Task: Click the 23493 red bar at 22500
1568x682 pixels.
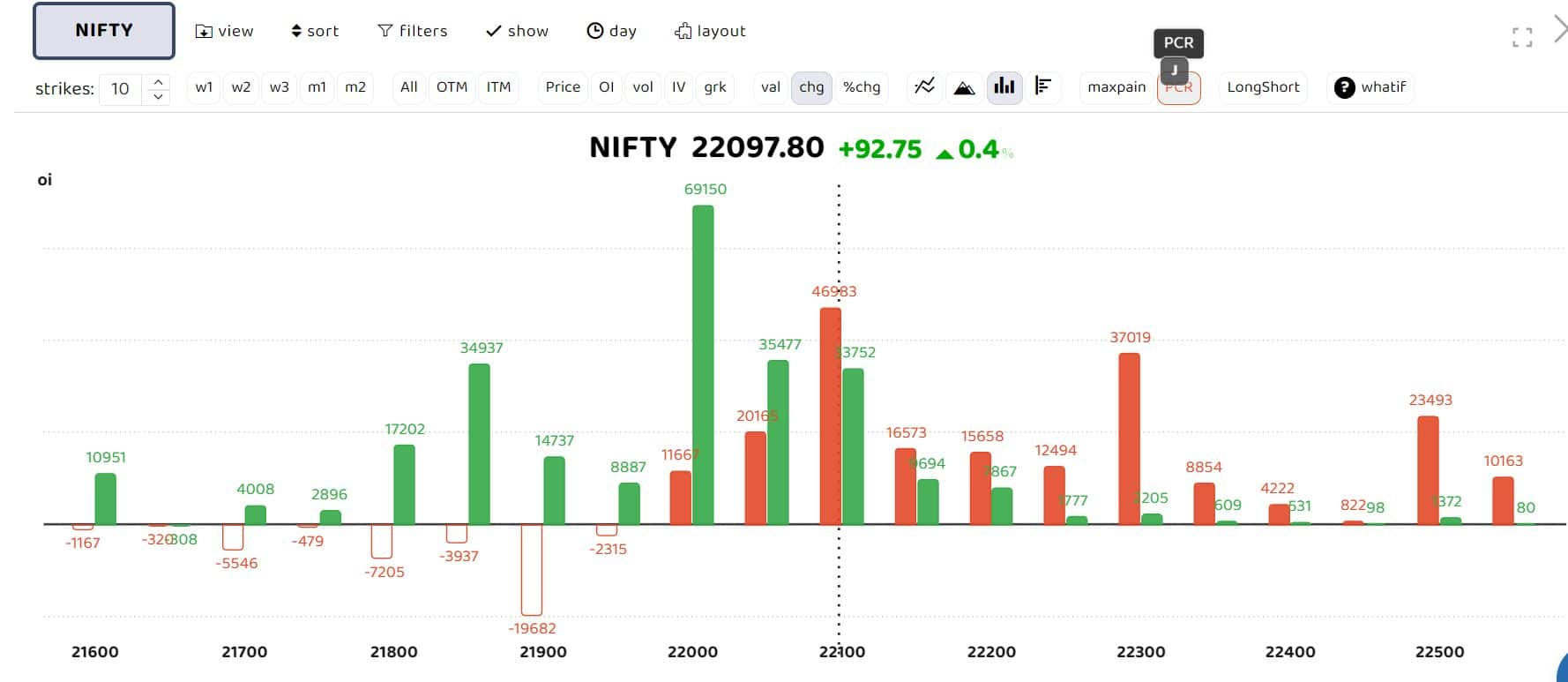Action: coord(1428,471)
